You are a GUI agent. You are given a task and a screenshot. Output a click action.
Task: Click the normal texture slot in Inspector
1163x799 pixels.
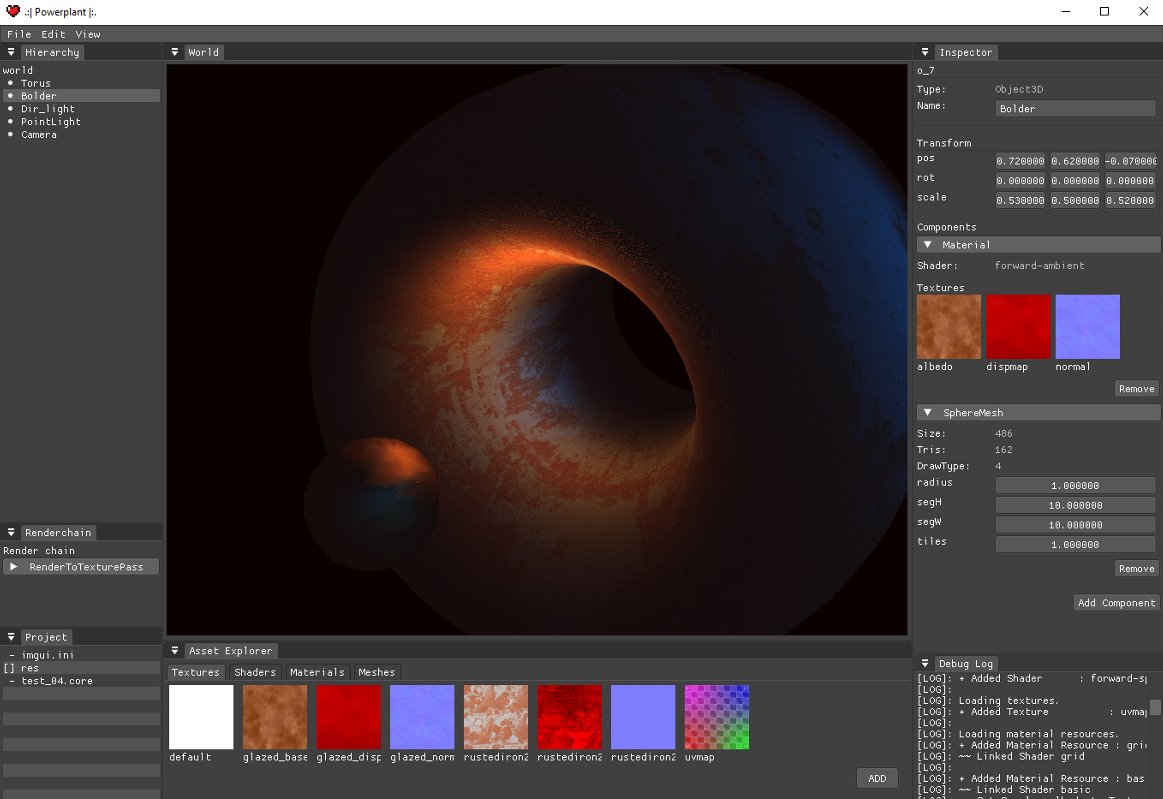tap(1087, 326)
